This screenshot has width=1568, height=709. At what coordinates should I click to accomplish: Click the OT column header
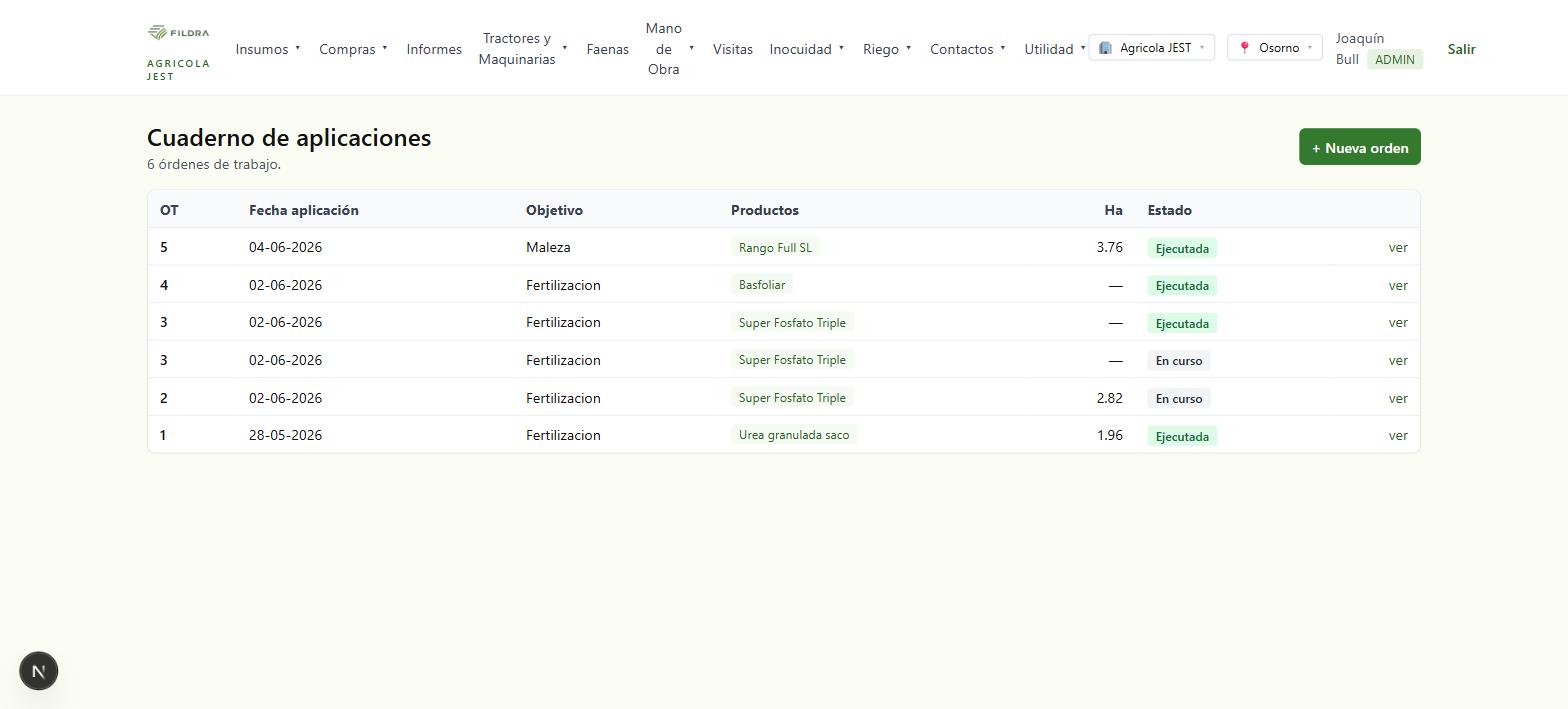coord(169,210)
